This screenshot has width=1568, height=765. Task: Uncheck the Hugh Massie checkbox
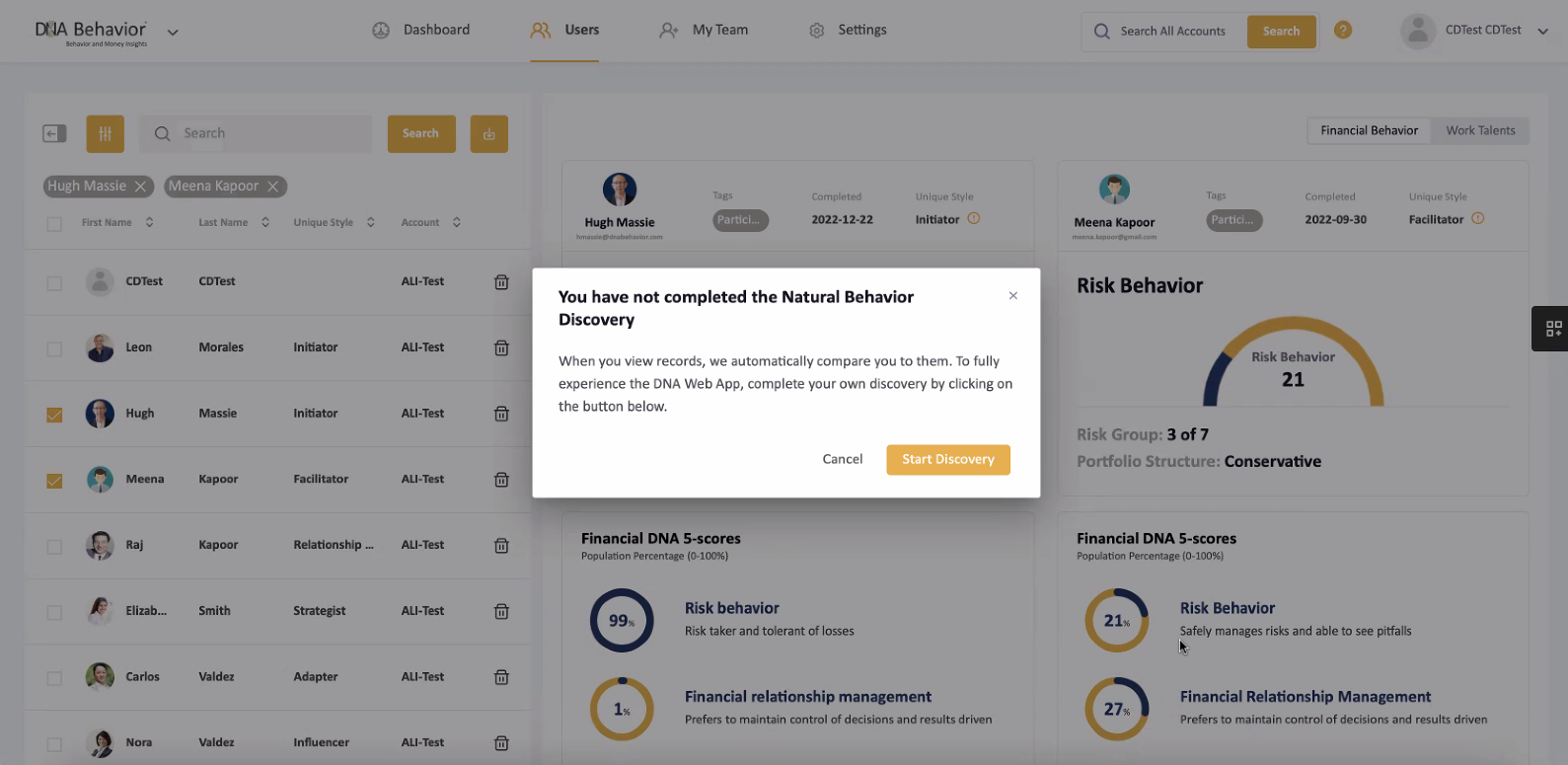(54, 415)
